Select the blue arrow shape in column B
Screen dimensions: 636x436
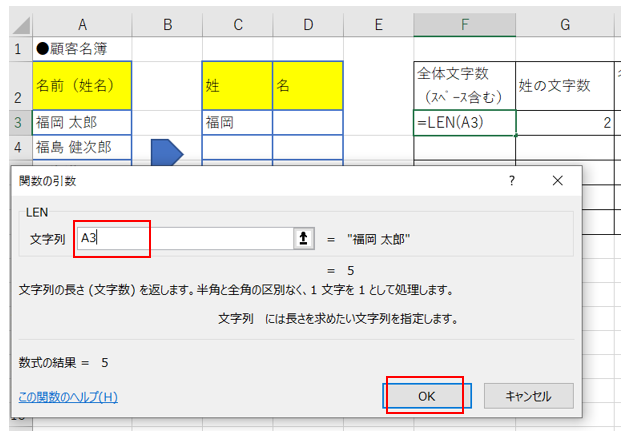pos(167,152)
